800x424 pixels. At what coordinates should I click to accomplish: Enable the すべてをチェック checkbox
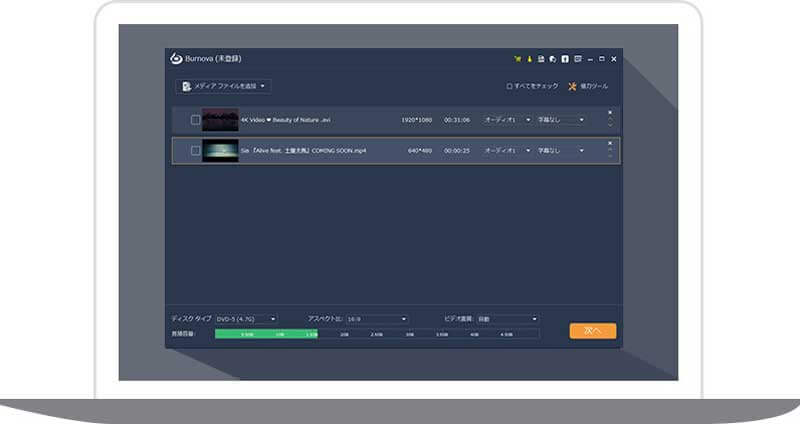[509, 86]
